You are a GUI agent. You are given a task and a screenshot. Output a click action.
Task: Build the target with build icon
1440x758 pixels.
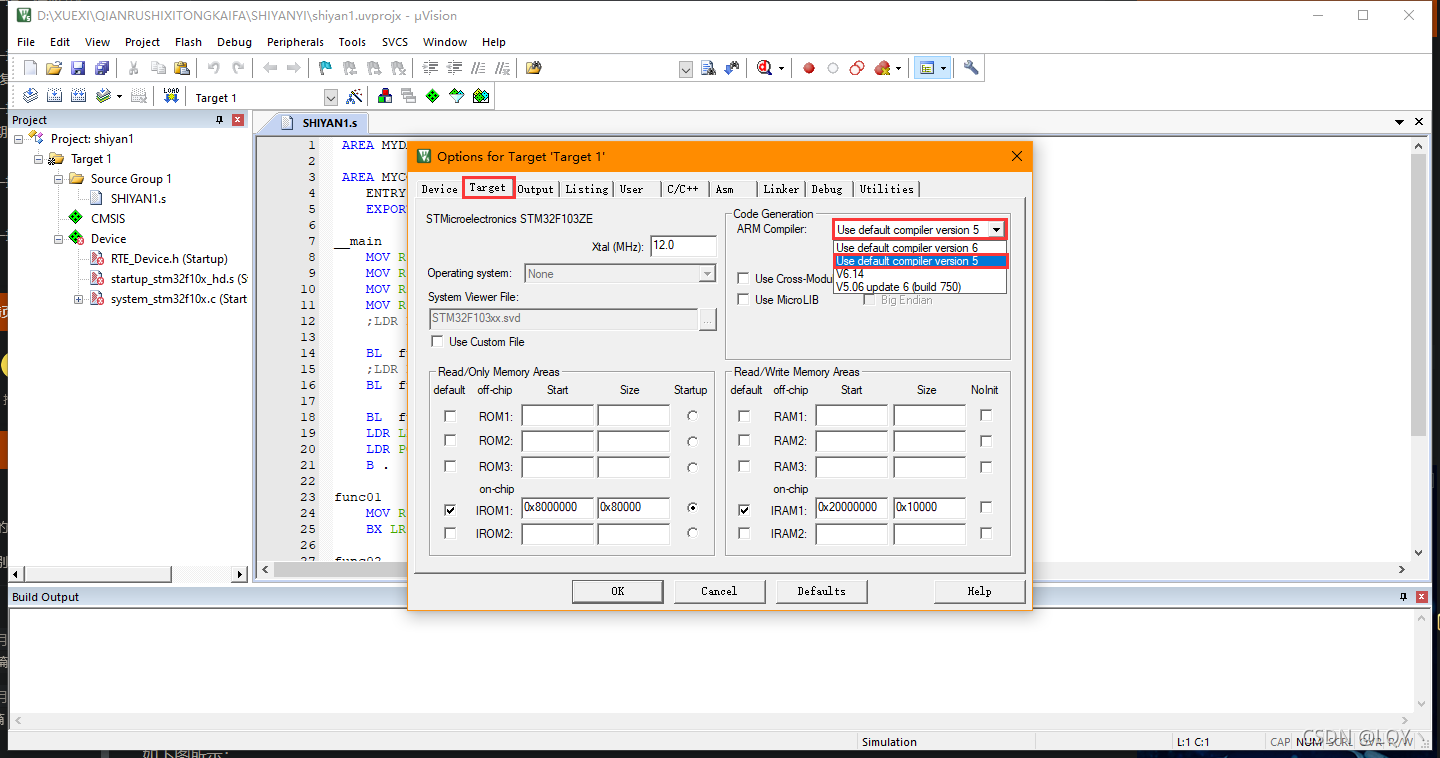tap(54, 96)
